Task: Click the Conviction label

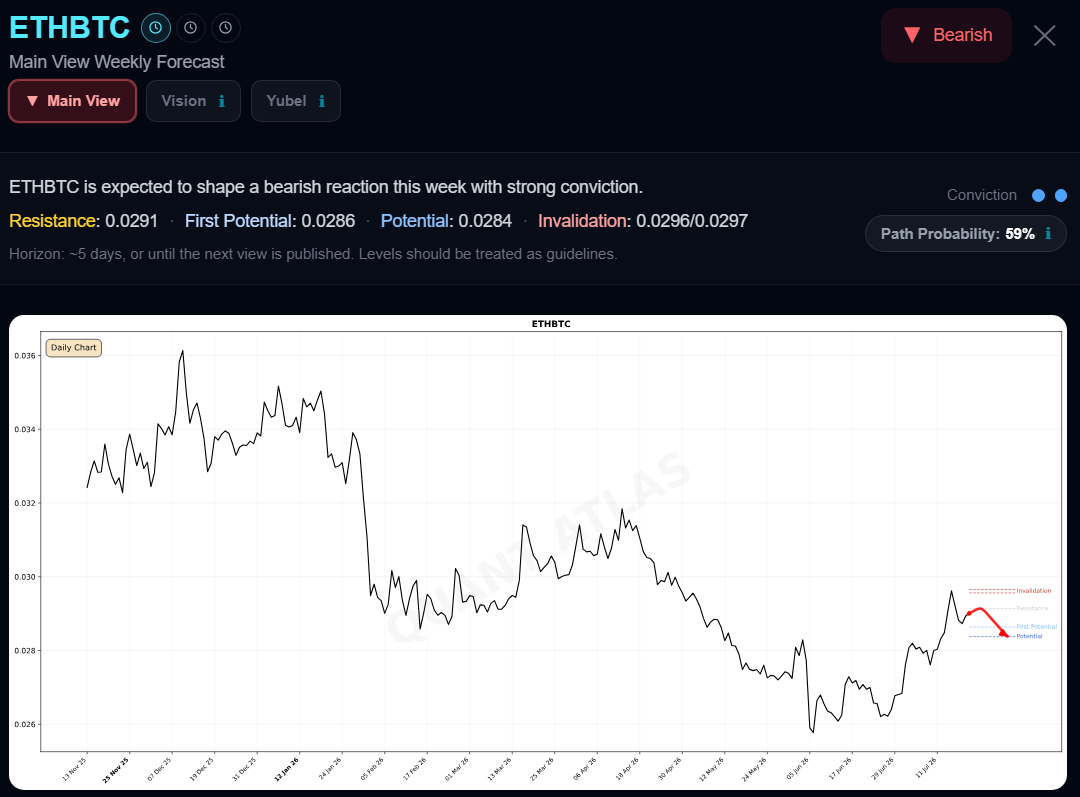Action: (x=982, y=195)
